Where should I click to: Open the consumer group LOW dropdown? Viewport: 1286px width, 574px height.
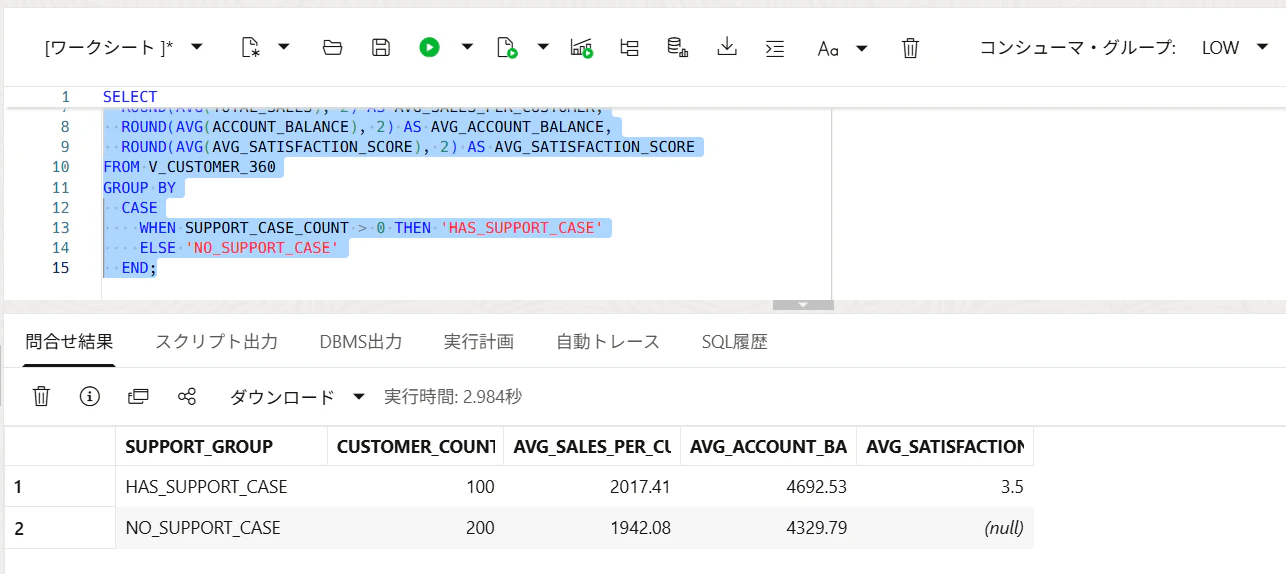[x=1234, y=47]
